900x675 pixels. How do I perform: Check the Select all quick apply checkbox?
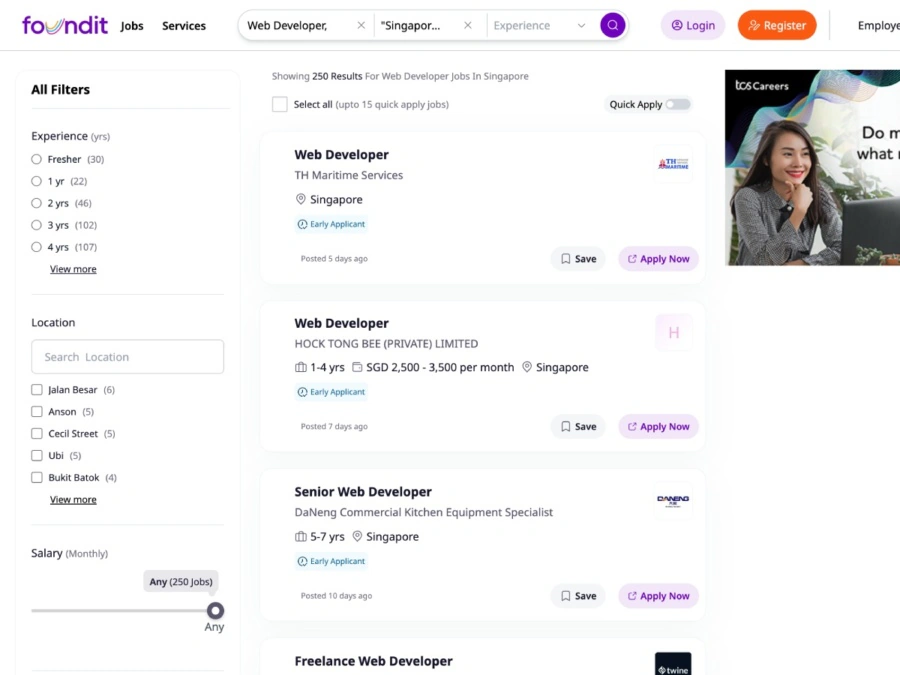pyautogui.click(x=280, y=104)
